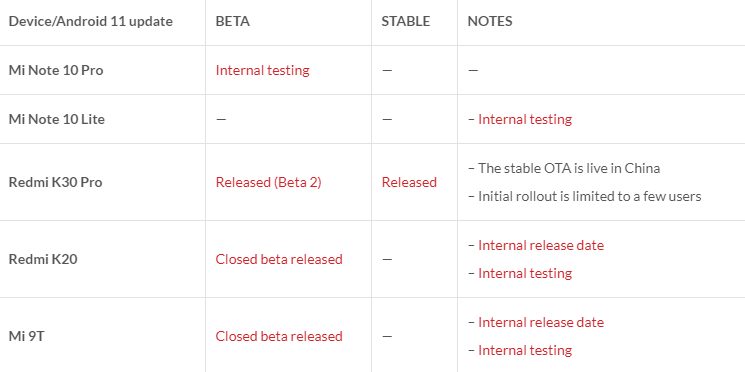Viewport: 745px width, 372px height.
Task: Open Redmi K30 Pro stable Released link
Action: point(409,182)
